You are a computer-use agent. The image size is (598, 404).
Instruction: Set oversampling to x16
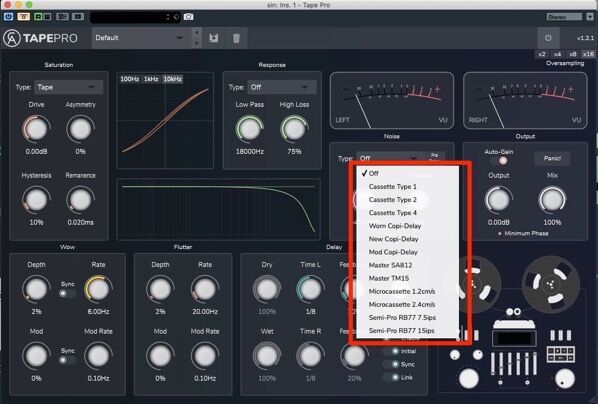588,54
